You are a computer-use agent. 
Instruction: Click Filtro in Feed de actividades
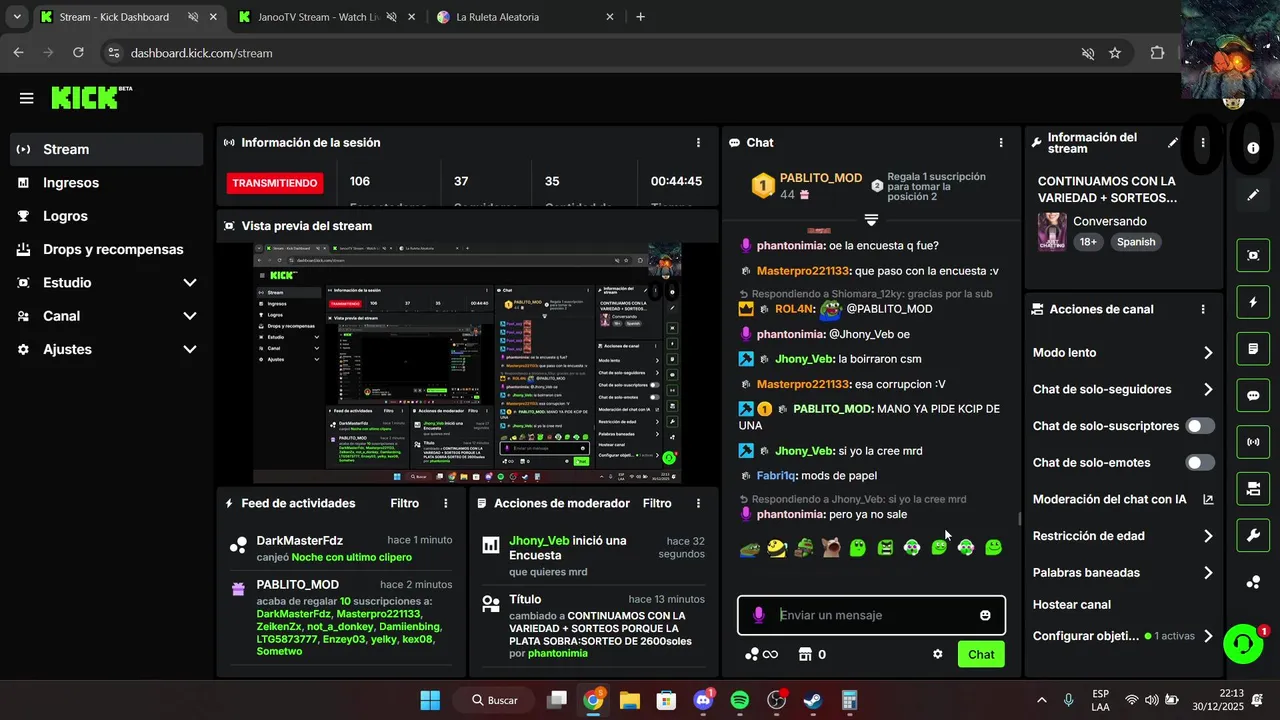(404, 504)
